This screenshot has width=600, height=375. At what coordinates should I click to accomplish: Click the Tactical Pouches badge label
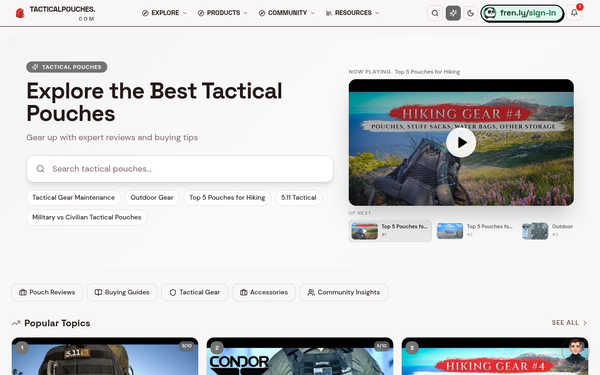pos(67,67)
